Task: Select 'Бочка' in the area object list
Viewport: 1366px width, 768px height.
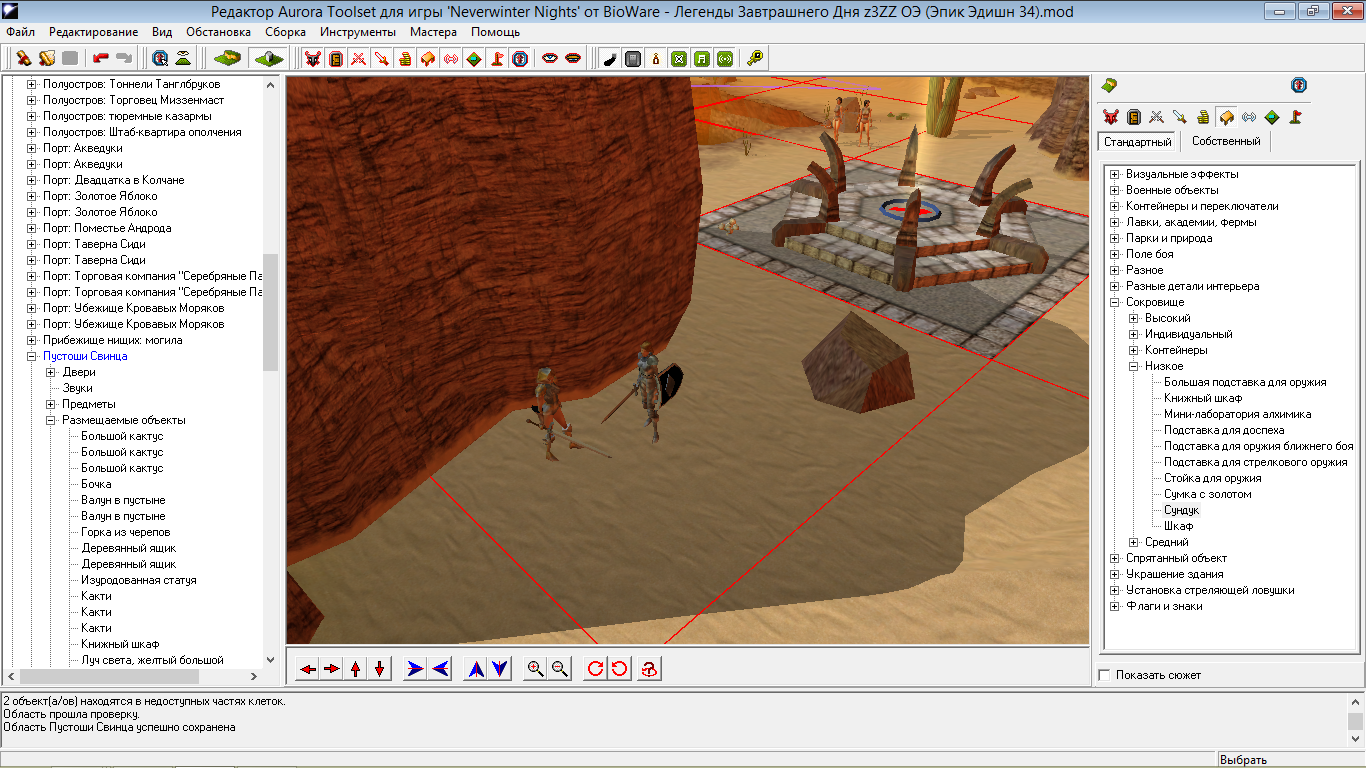Action: pos(97,484)
